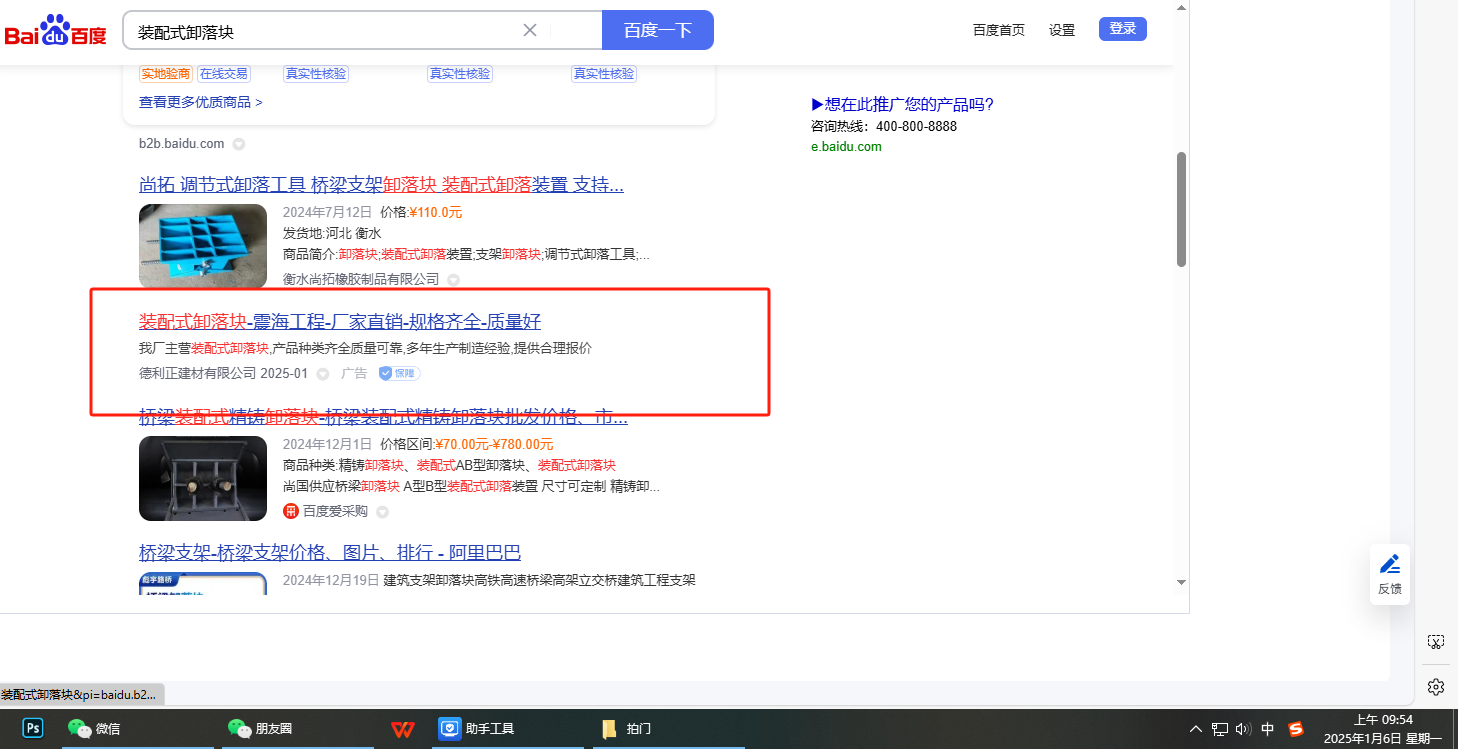
Task: Go to 百度首页 in top navigation
Action: [998, 30]
